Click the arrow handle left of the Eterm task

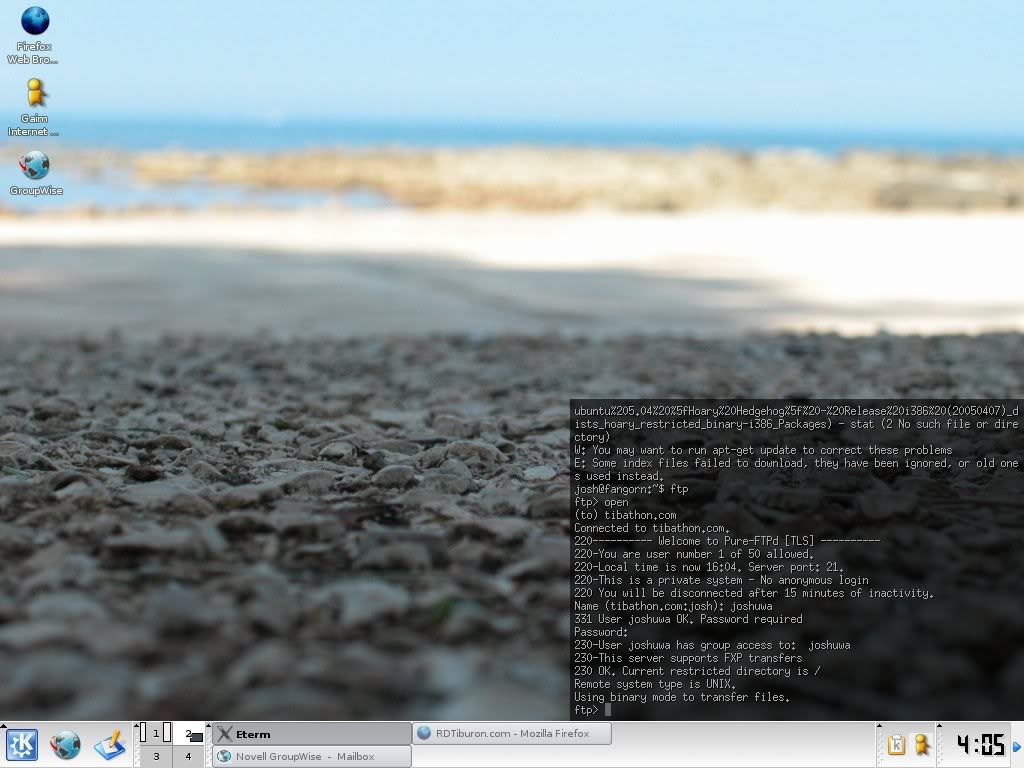point(209,726)
